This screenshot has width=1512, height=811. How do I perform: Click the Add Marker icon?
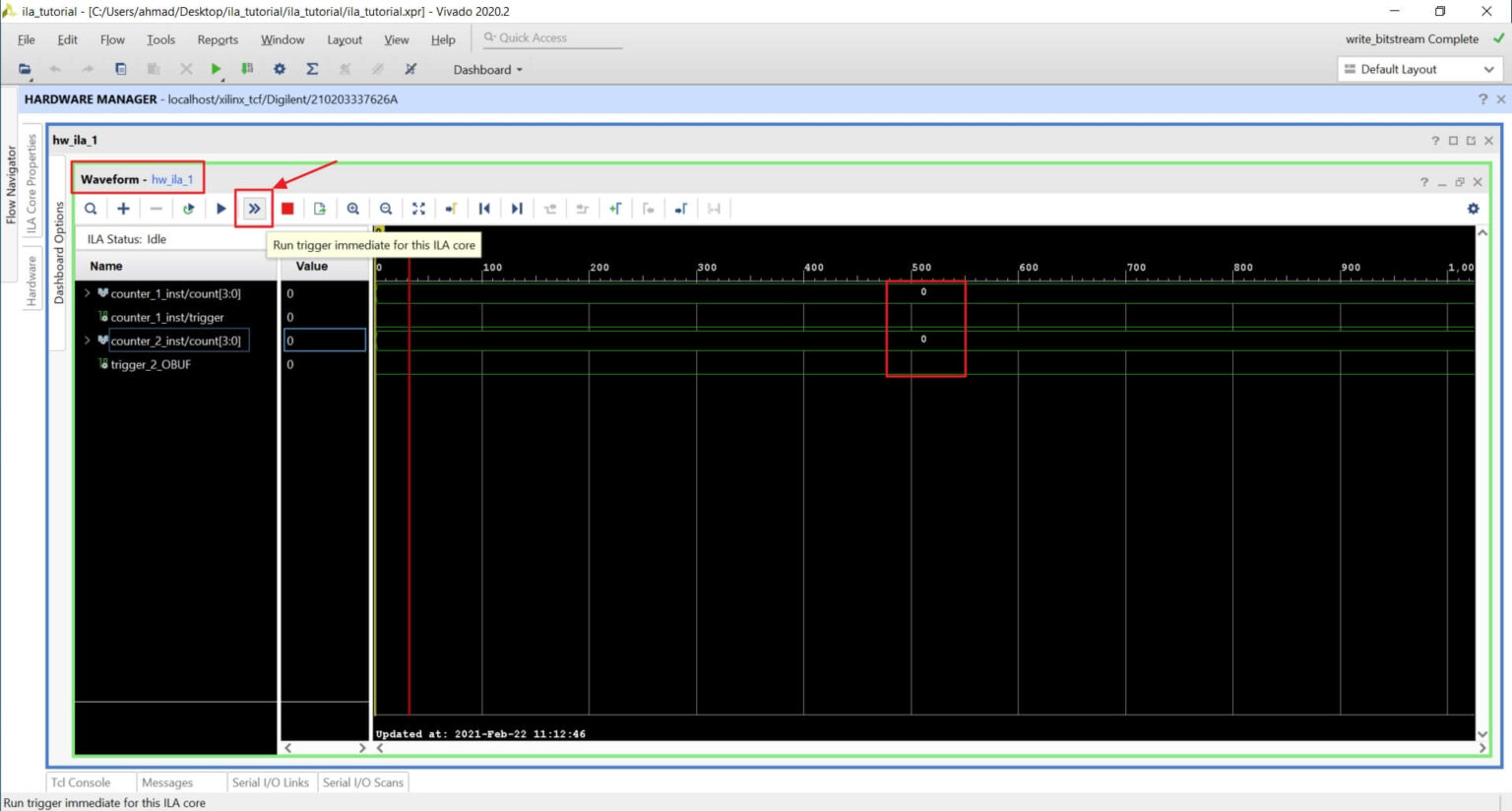pos(615,209)
